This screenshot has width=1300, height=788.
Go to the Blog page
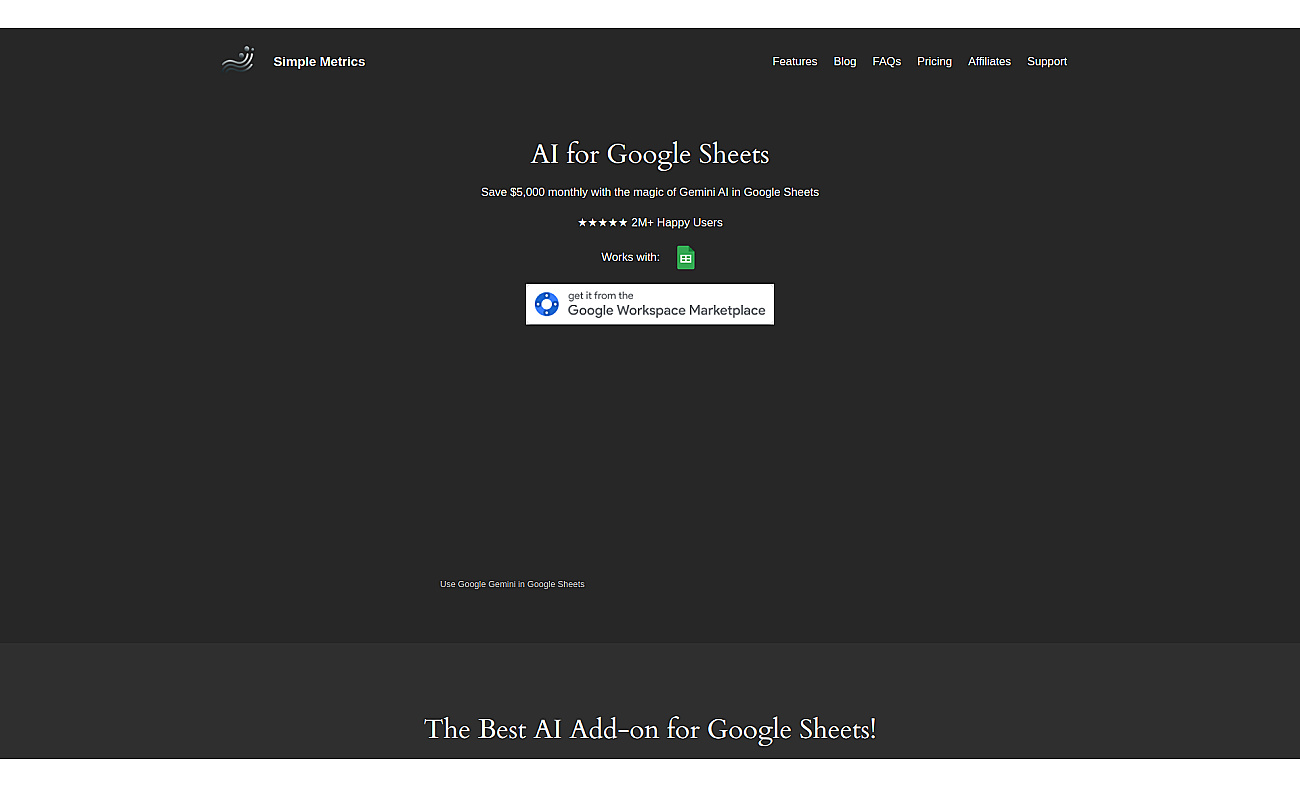click(845, 62)
